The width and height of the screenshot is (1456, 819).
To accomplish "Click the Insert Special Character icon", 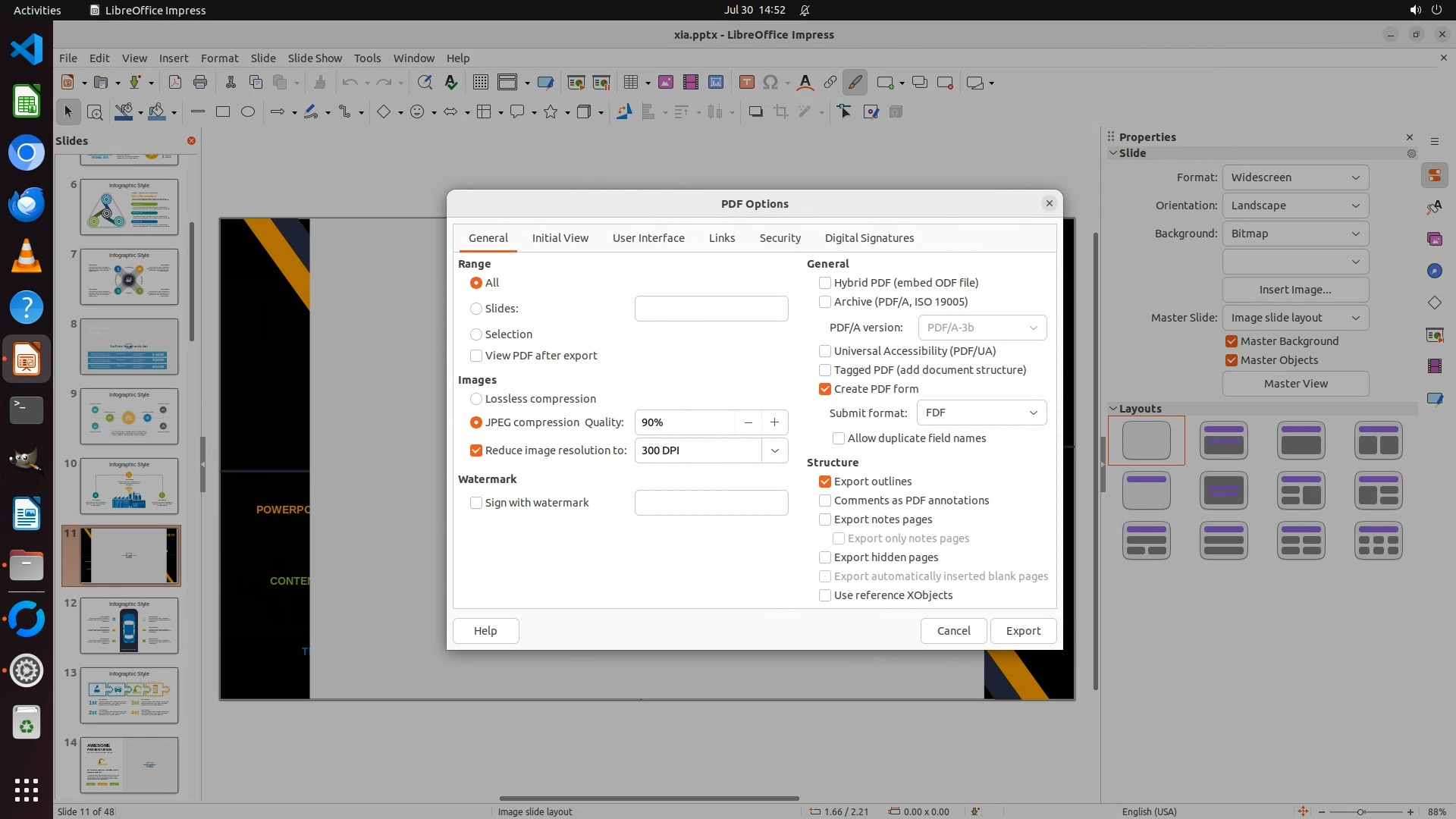I will (x=770, y=83).
